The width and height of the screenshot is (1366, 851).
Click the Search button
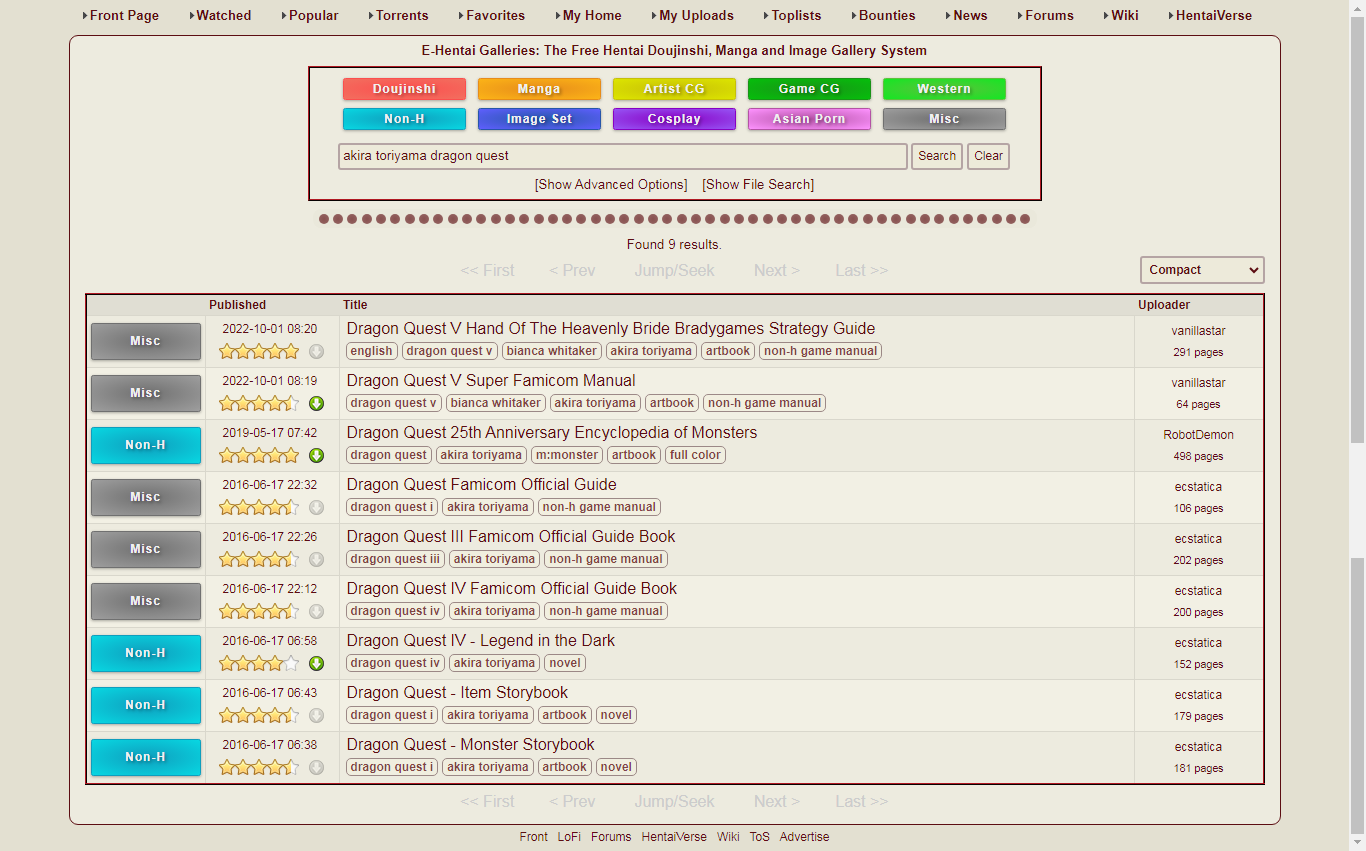(x=937, y=156)
